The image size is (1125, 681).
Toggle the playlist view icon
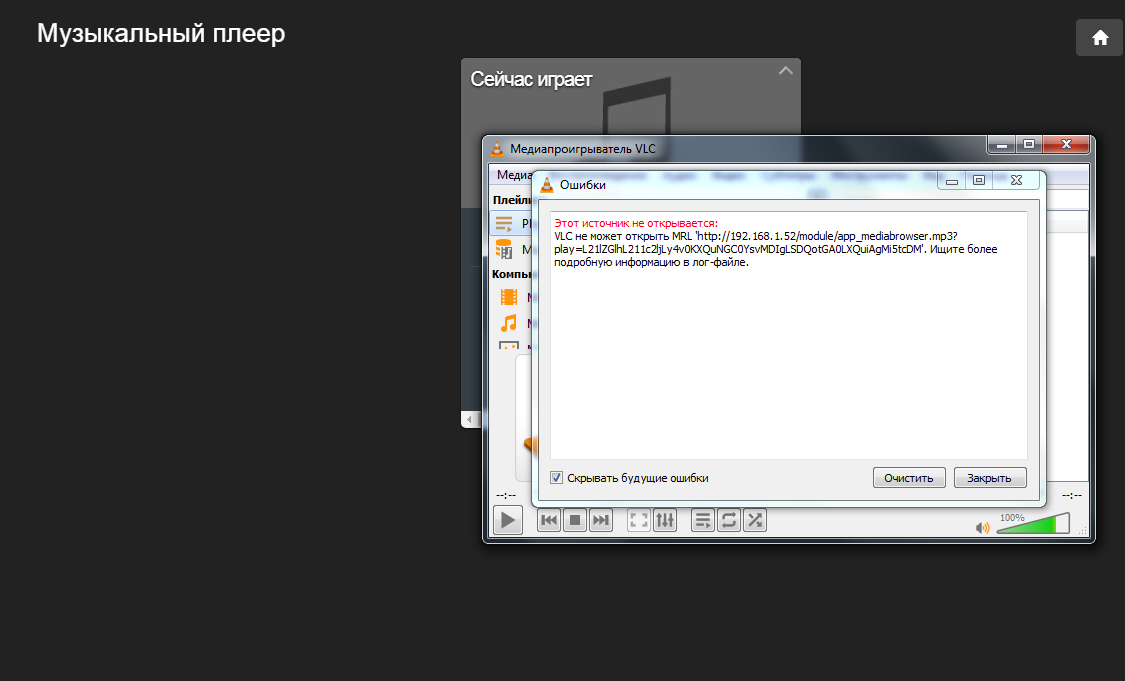click(703, 520)
